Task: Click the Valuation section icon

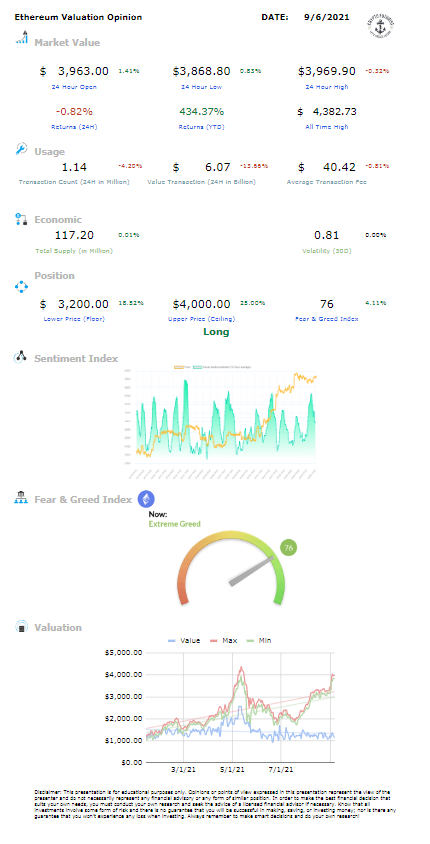Action: pyautogui.click(x=21, y=627)
